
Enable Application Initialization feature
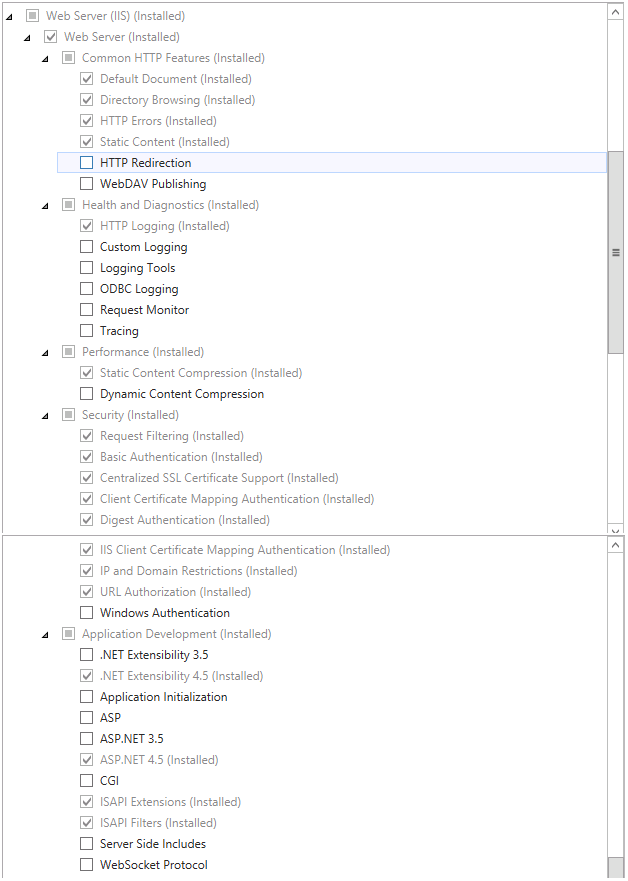(87, 697)
